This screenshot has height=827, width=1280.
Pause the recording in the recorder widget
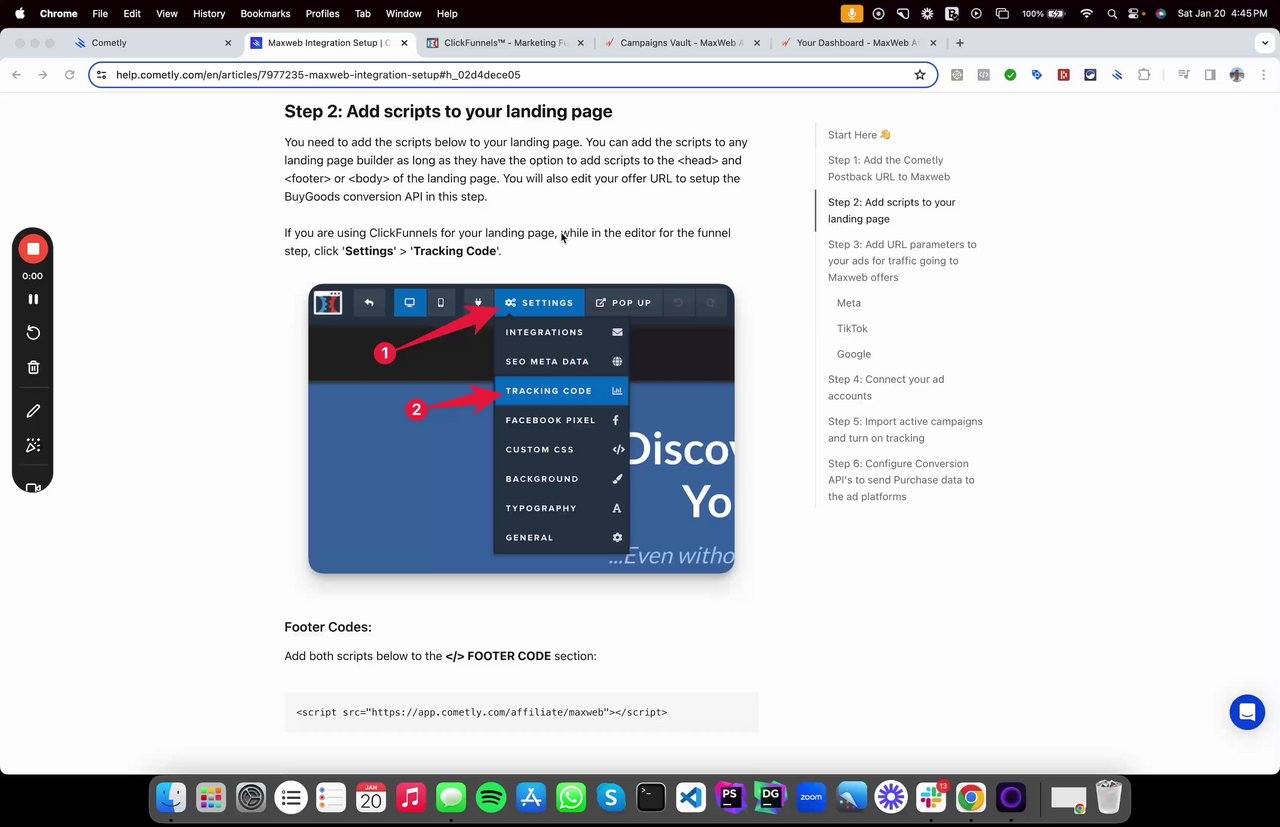(x=33, y=299)
